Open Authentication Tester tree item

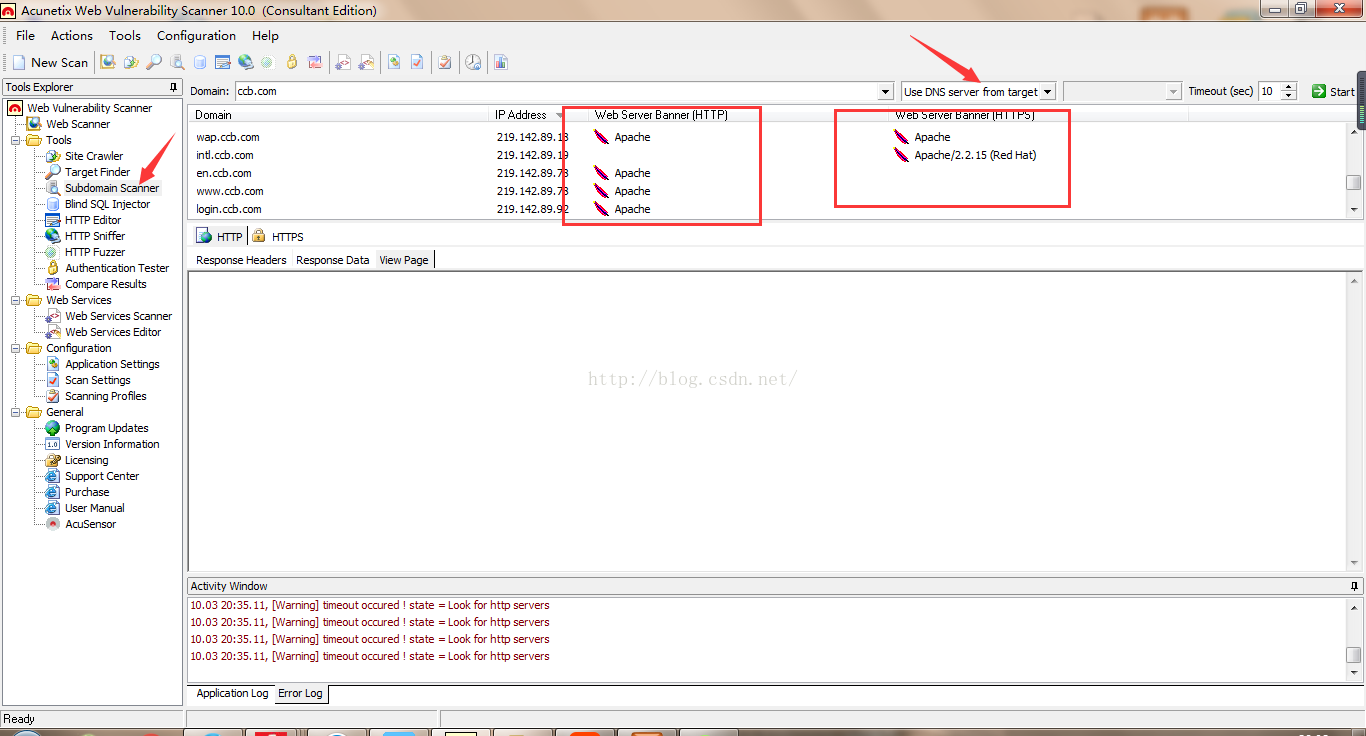[x=117, y=268]
